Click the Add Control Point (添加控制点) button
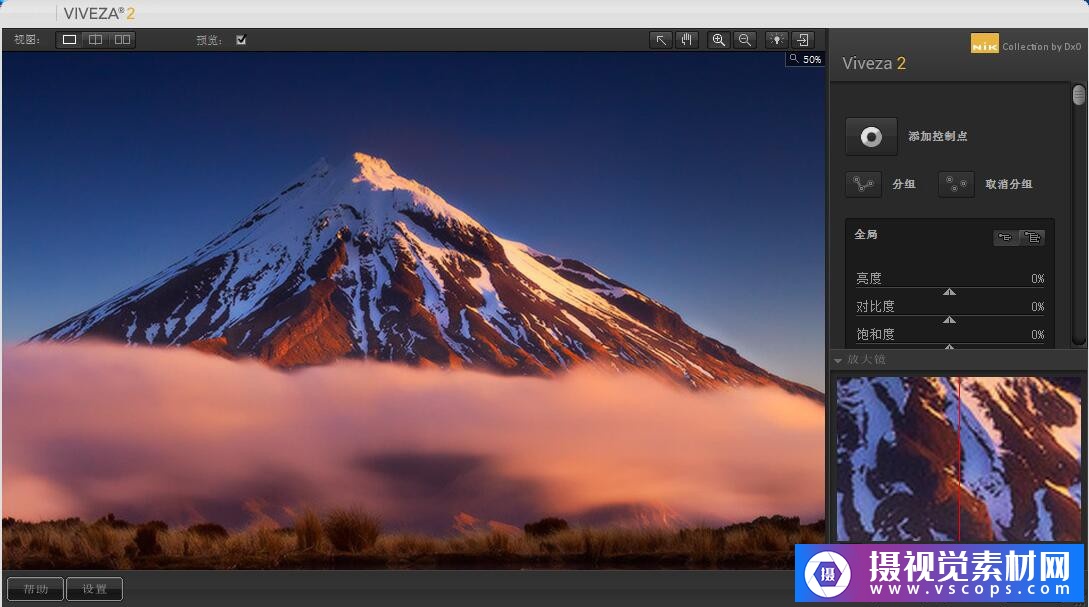 click(871, 137)
